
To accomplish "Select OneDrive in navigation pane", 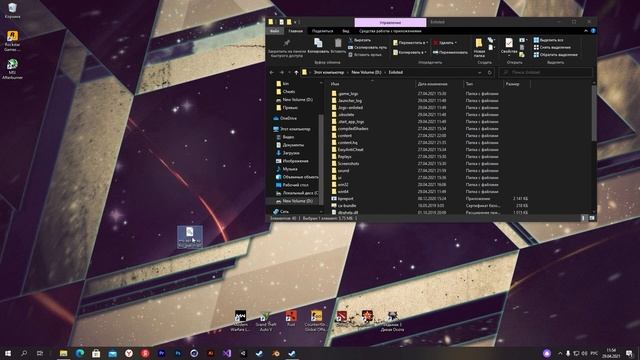I will pos(284,118).
